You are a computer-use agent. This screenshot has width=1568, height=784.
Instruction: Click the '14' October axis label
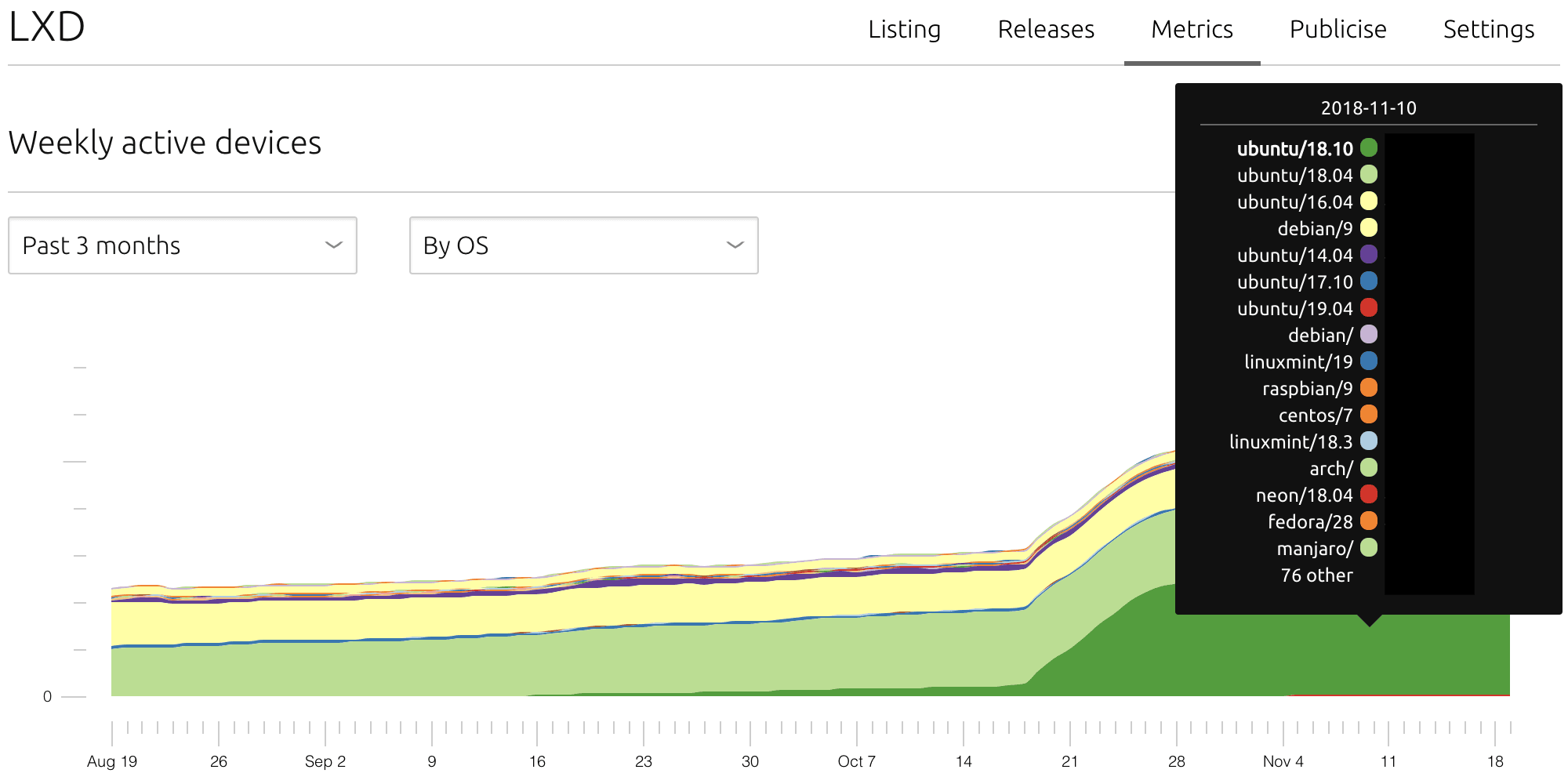click(964, 761)
